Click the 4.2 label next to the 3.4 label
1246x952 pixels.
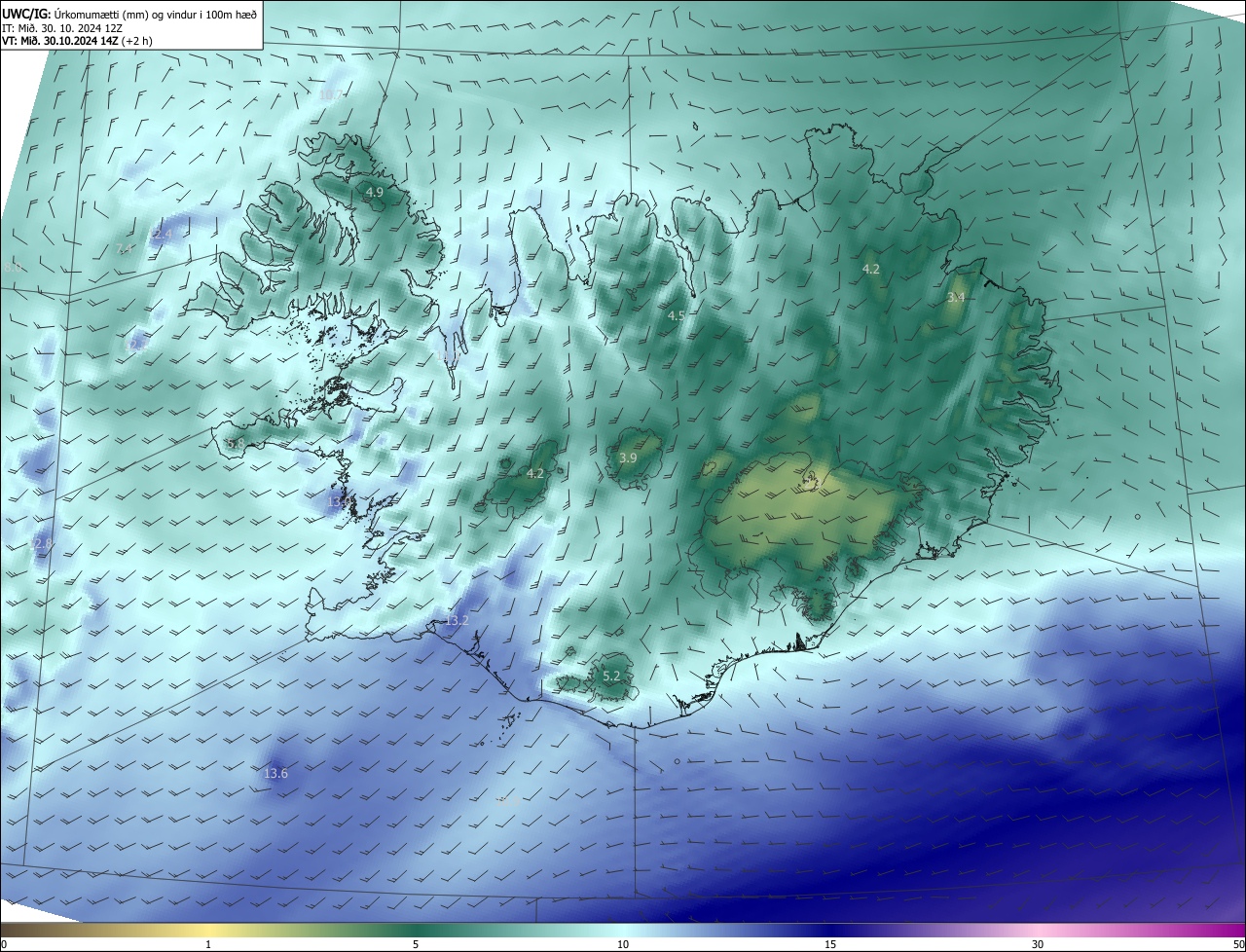pyautogui.click(x=871, y=269)
